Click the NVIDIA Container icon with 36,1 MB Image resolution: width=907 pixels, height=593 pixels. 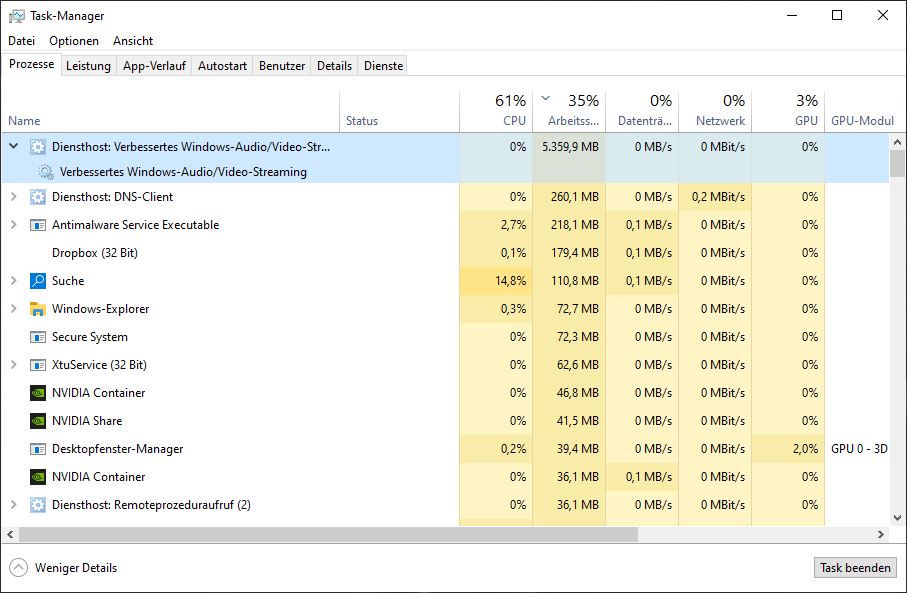[x=38, y=477]
